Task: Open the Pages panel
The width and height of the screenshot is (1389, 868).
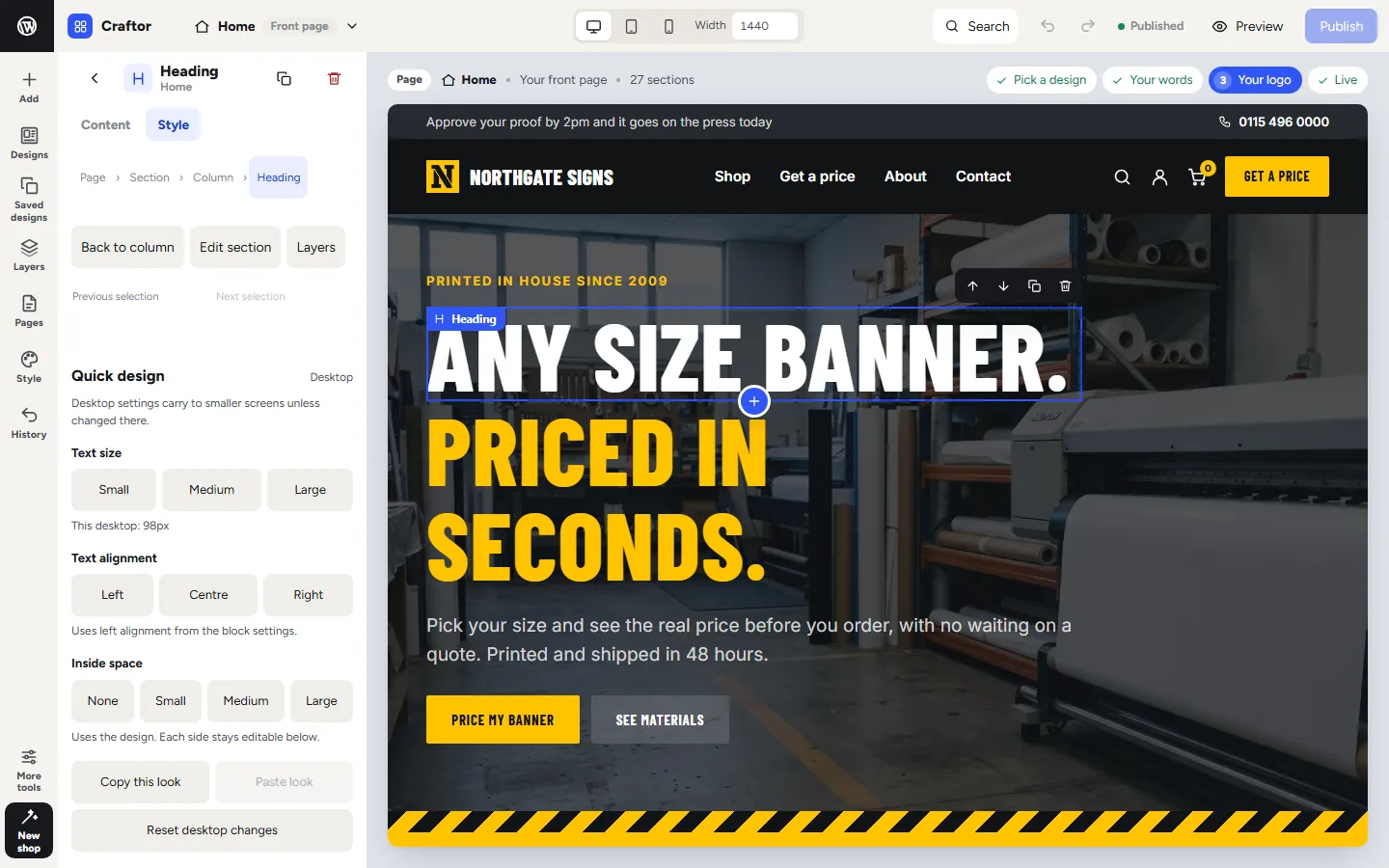Action: (x=29, y=311)
